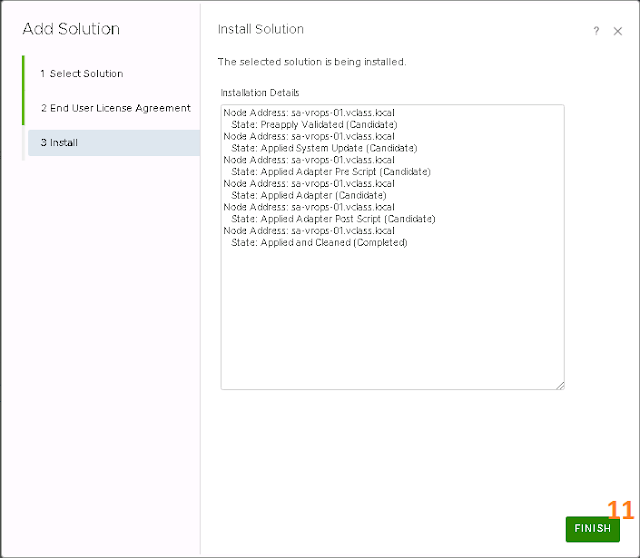Click the Applied System Update state line
This screenshot has width=640, height=558.
324,148
